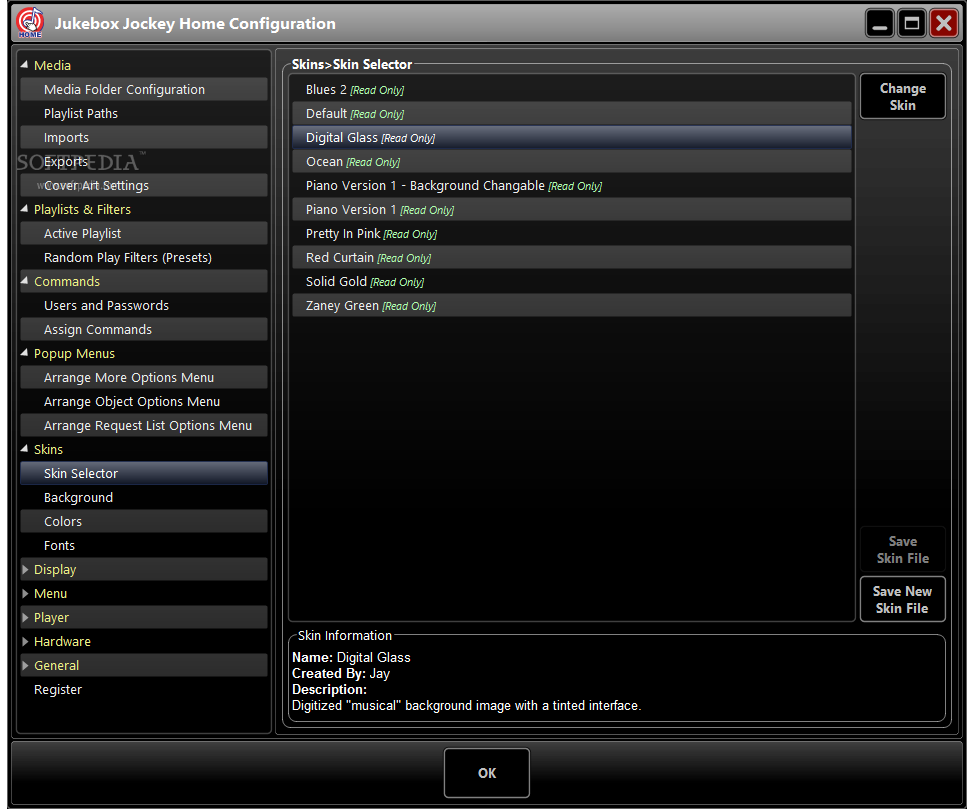The width and height of the screenshot is (967, 809).
Task: Select the Default skin
Action: point(572,114)
